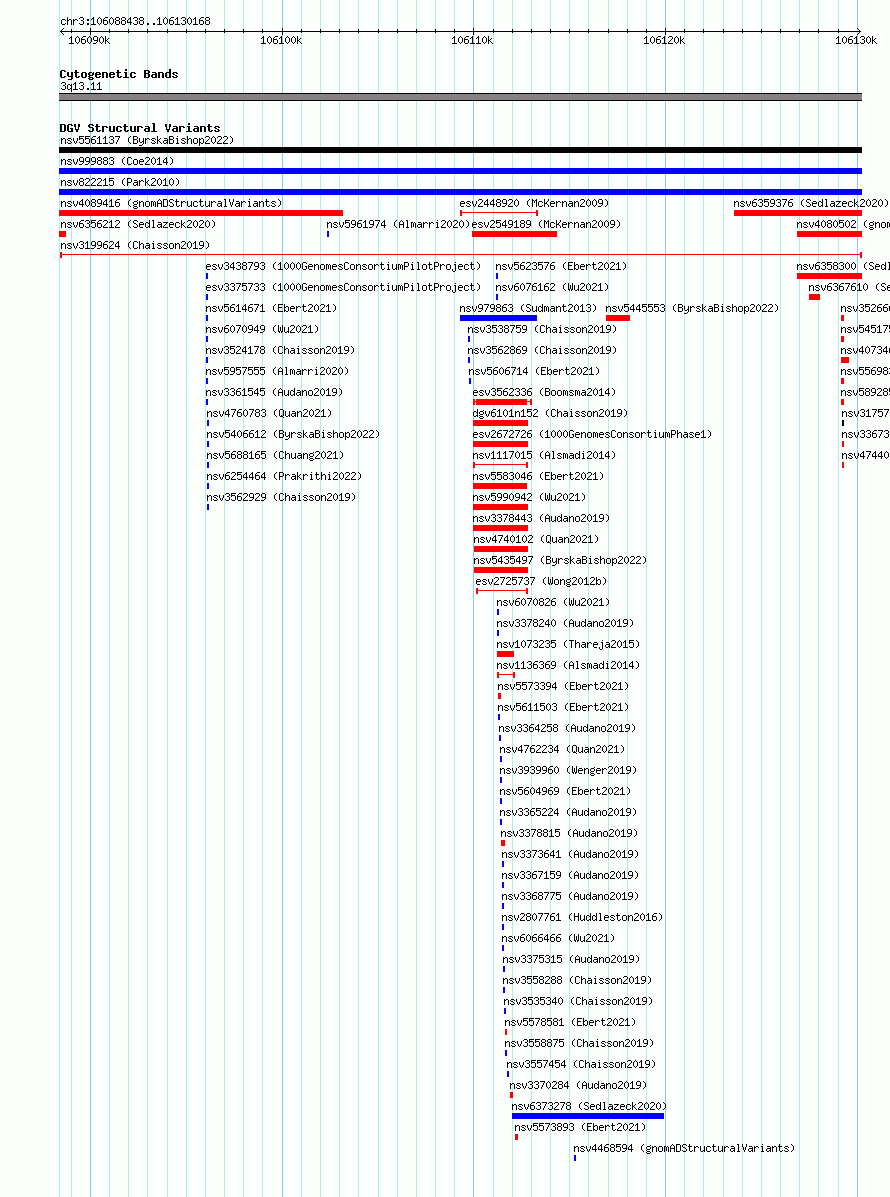Click nsv6373278 (Sedlazeck2020) label

coord(589,1106)
